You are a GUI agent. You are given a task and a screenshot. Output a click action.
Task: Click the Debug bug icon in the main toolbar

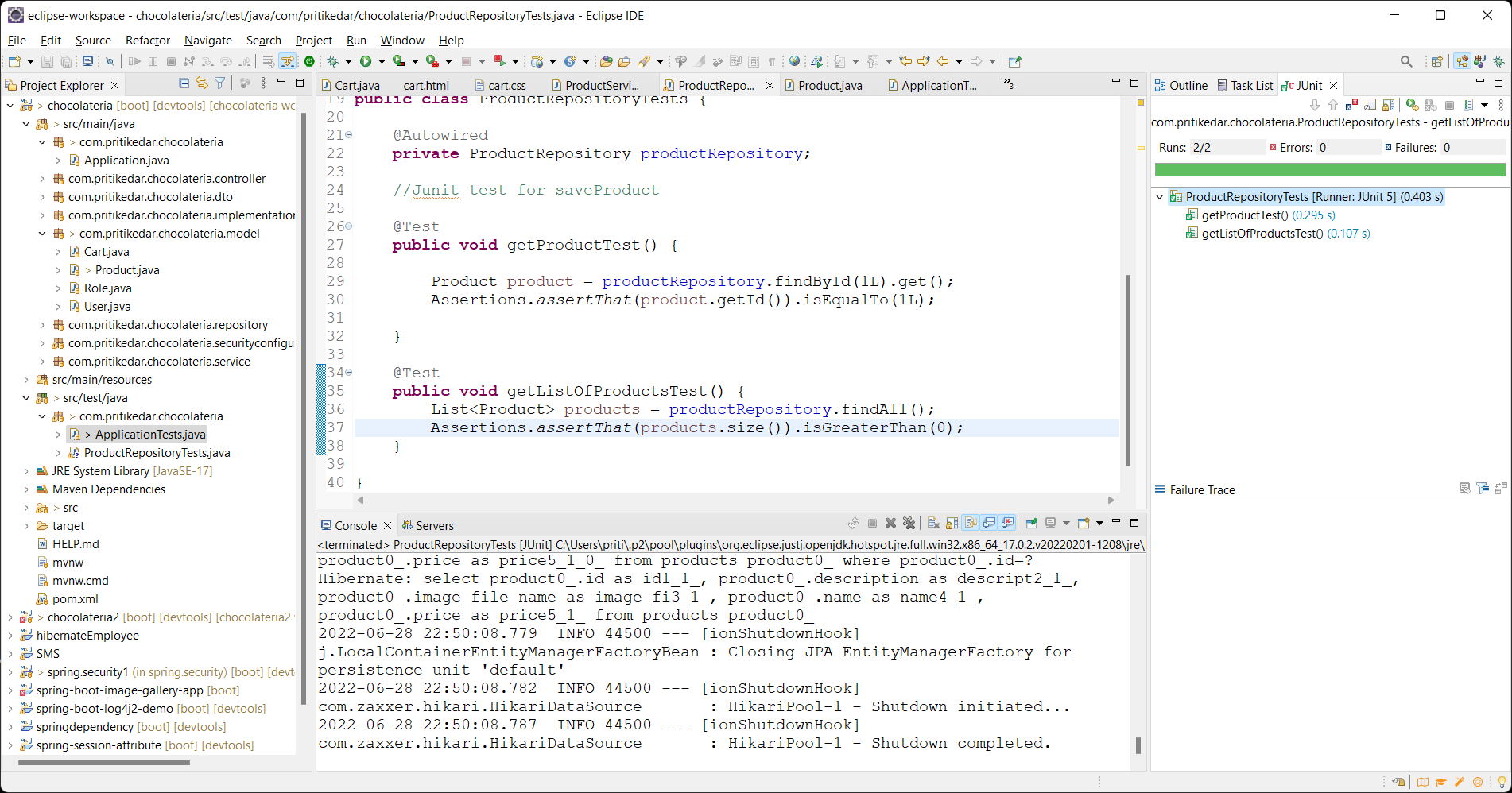(x=333, y=61)
